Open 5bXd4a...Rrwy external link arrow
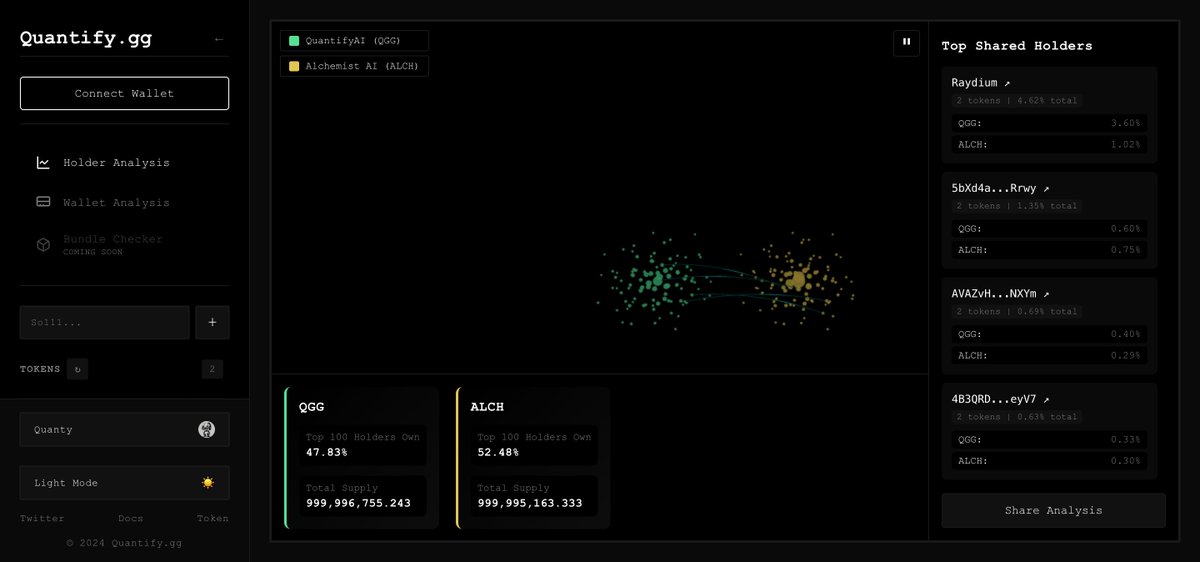 point(1046,188)
